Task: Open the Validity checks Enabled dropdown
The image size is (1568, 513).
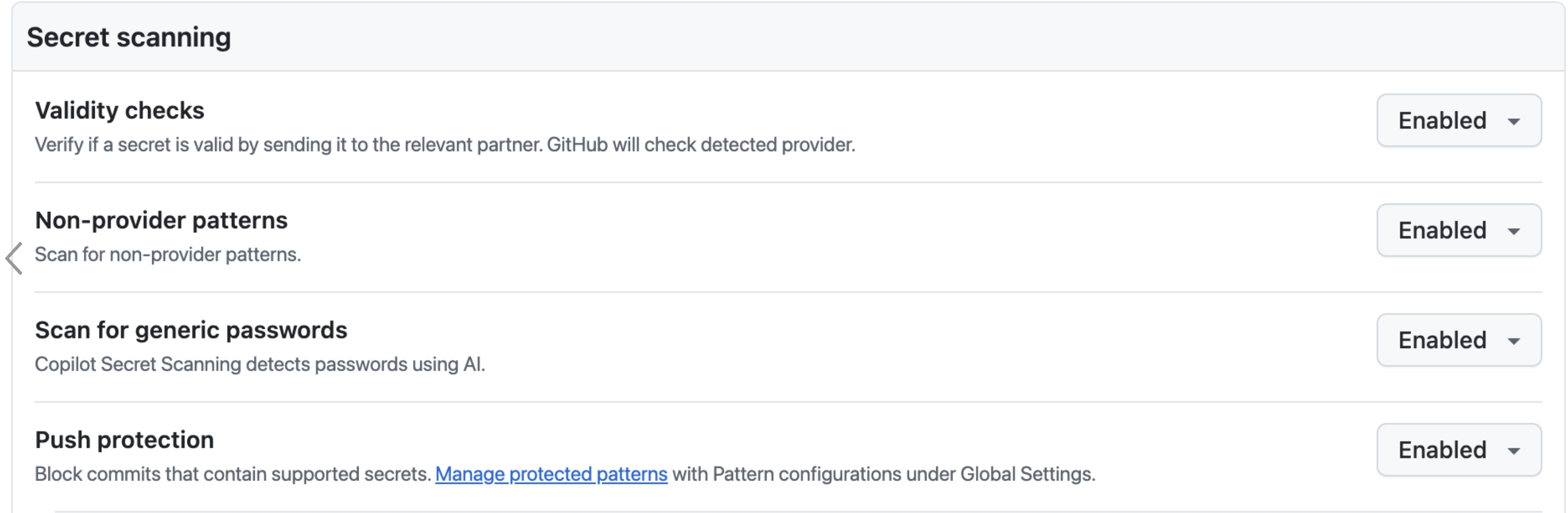Action: [x=1459, y=120]
